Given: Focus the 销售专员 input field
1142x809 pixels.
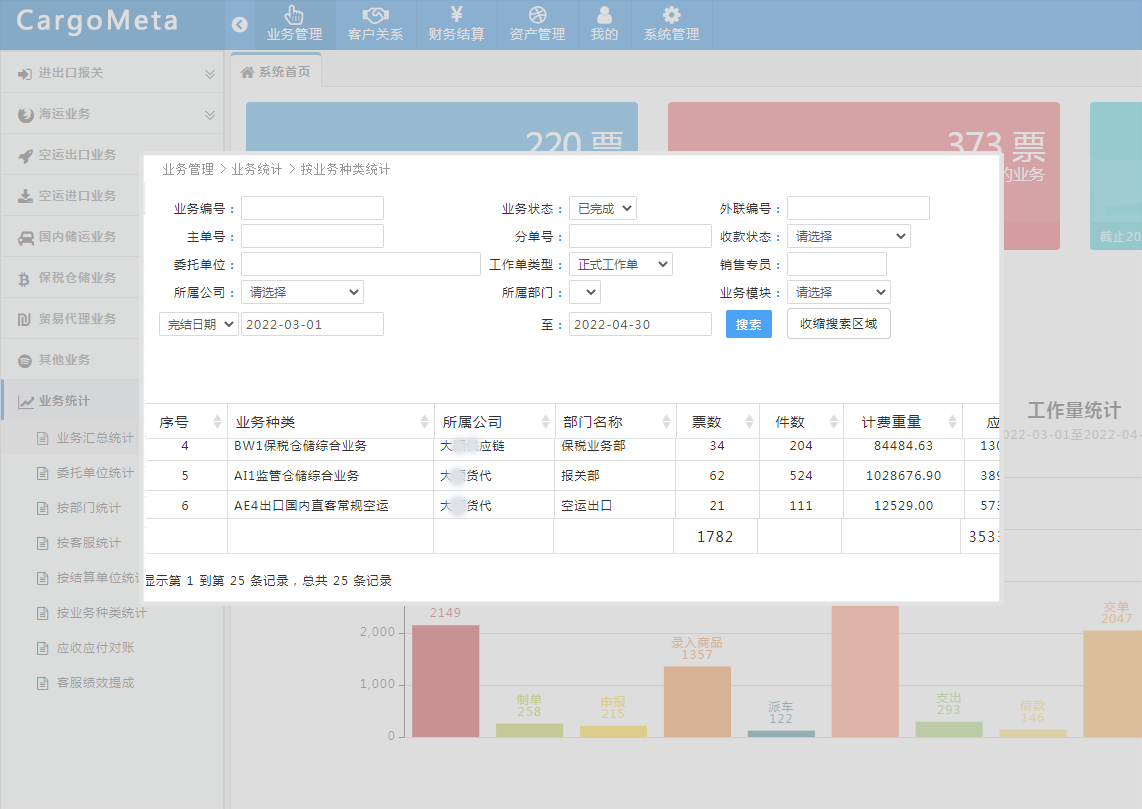Looking at the screenshot, I should 837,264.
